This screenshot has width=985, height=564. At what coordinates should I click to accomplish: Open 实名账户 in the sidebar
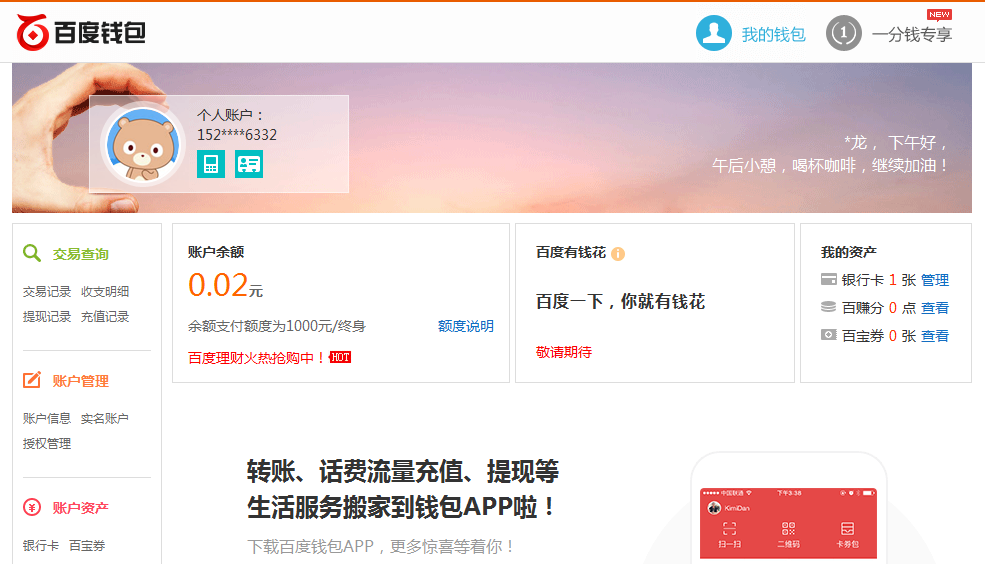[105, 418]
